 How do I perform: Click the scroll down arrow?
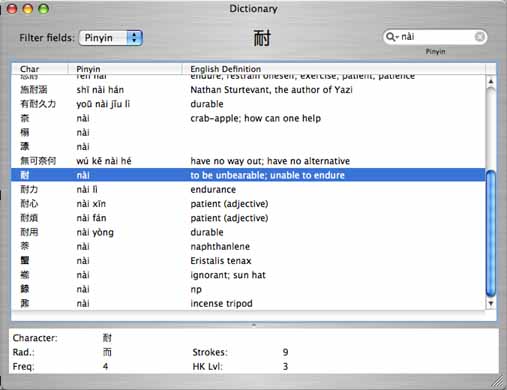click(491, 303)
